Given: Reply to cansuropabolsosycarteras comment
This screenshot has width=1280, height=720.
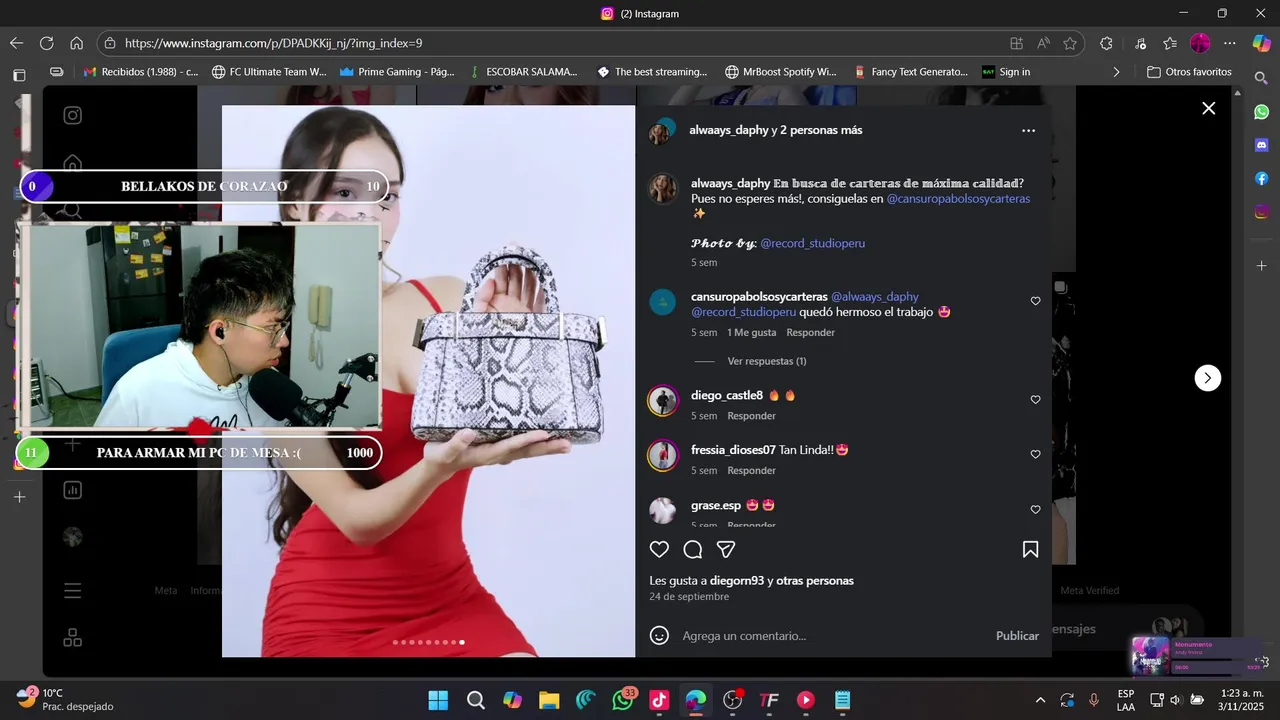Looking at the screenshot, I should point(810,332).
